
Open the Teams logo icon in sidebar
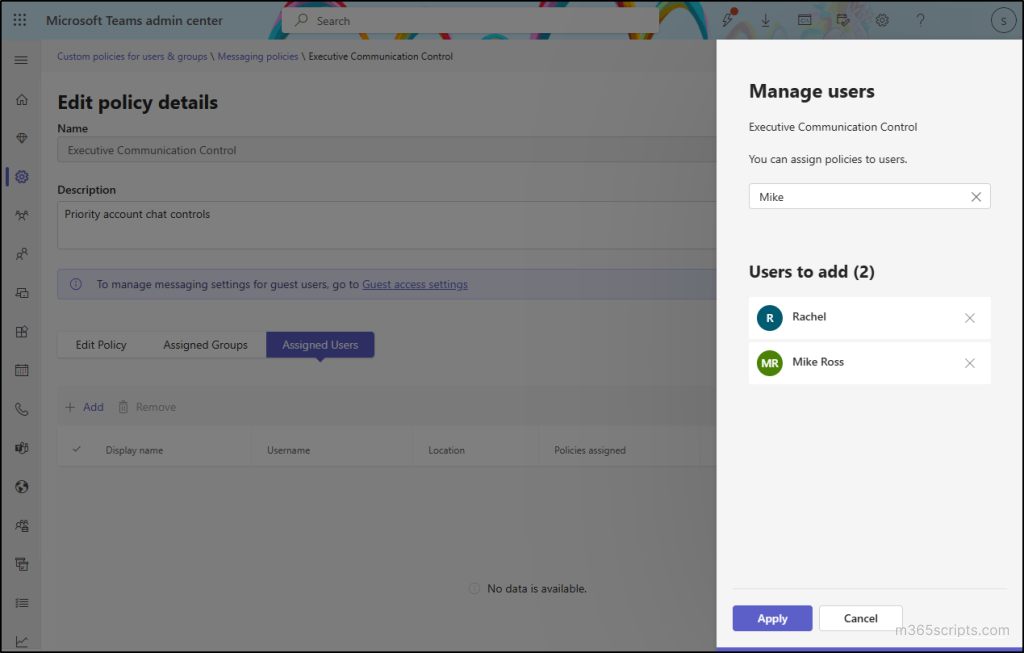point(22,448)
